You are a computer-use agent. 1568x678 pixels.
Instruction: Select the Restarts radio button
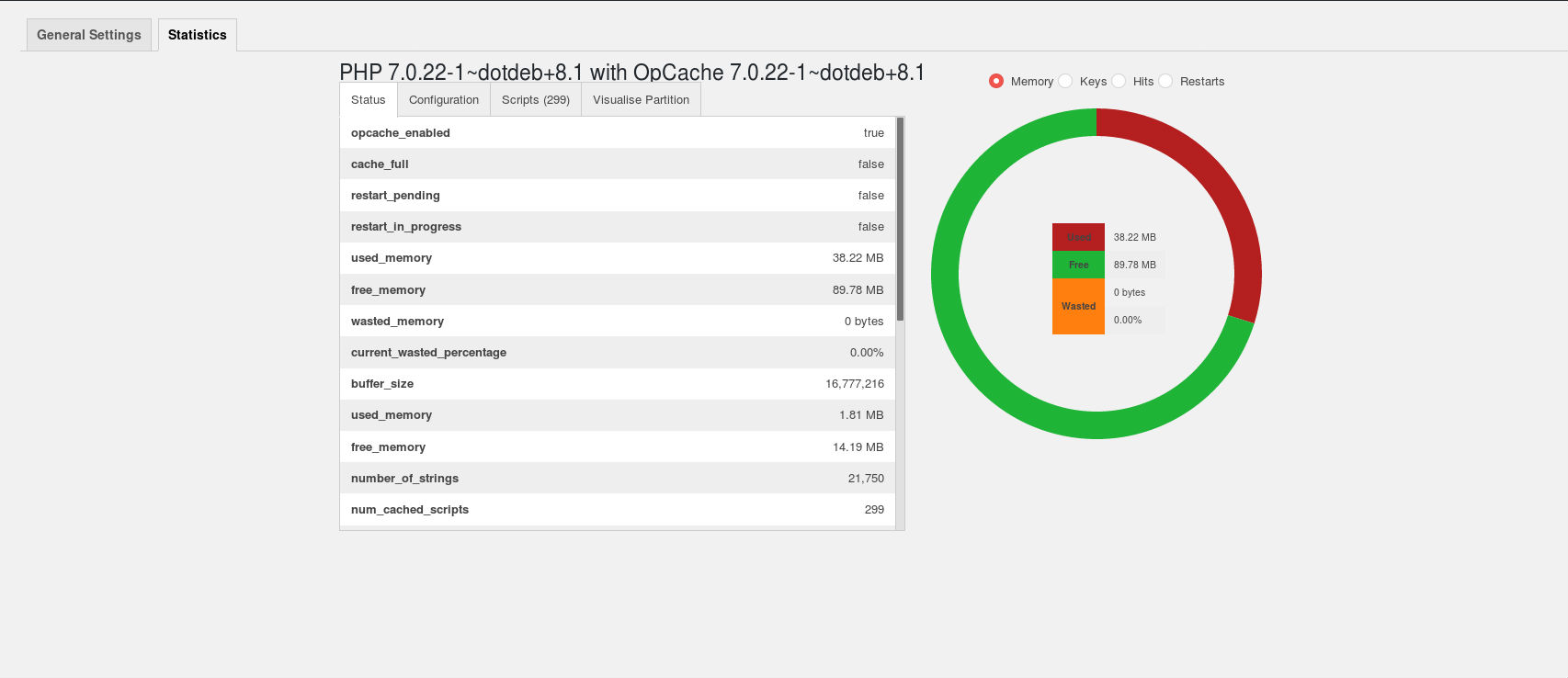coord(1165,81)
